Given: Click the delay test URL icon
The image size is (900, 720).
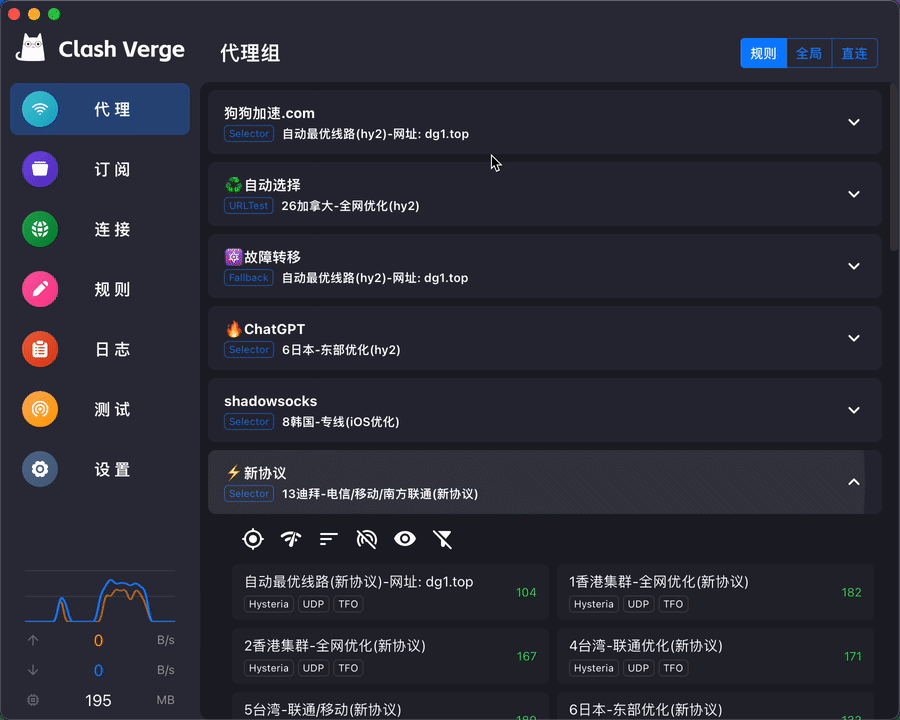Looking at the screenshot, I should point(367,539).
